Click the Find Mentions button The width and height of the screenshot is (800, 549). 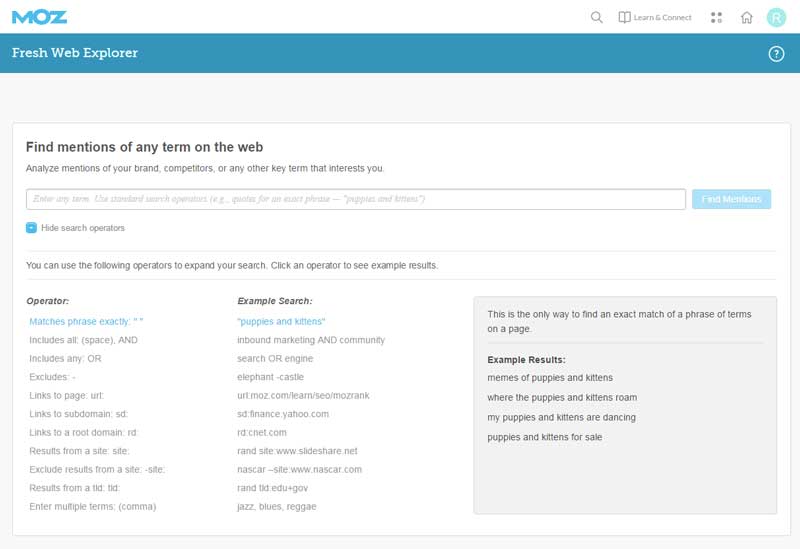(x=731, y=199)
